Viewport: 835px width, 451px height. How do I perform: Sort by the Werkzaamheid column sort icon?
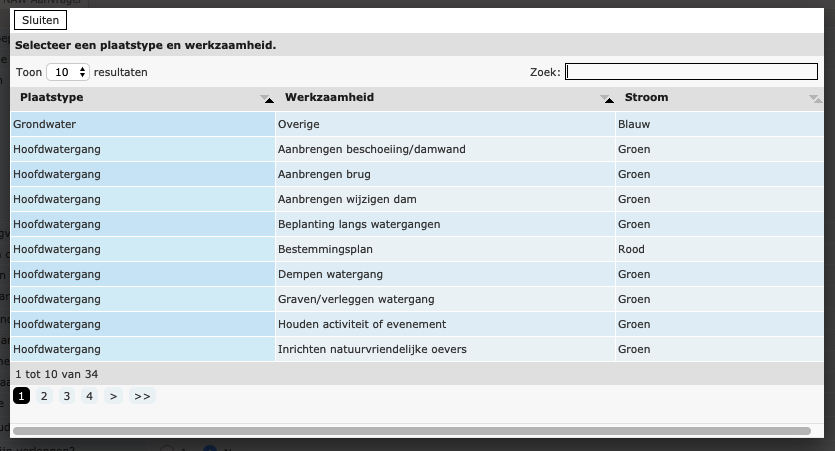click(606, 98)
